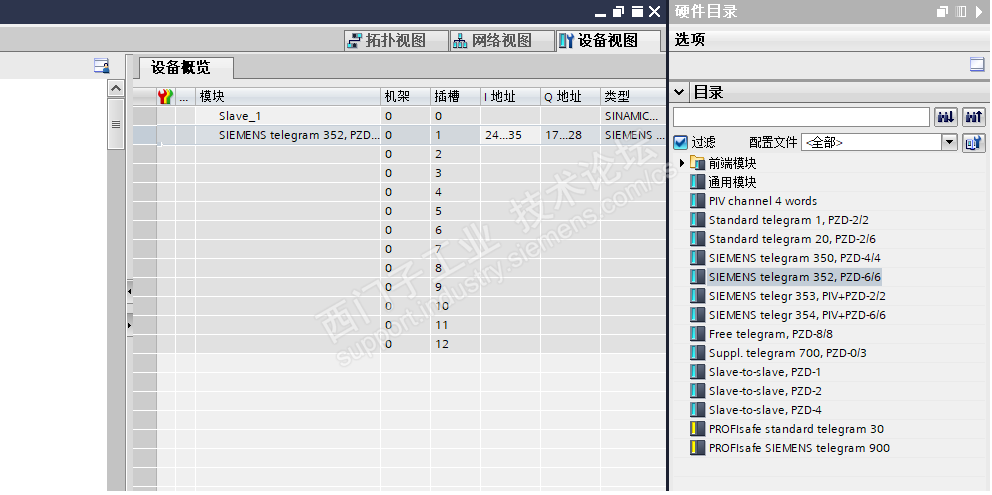
Task: Collapse the 目录 catalog section
Action: 679,92
